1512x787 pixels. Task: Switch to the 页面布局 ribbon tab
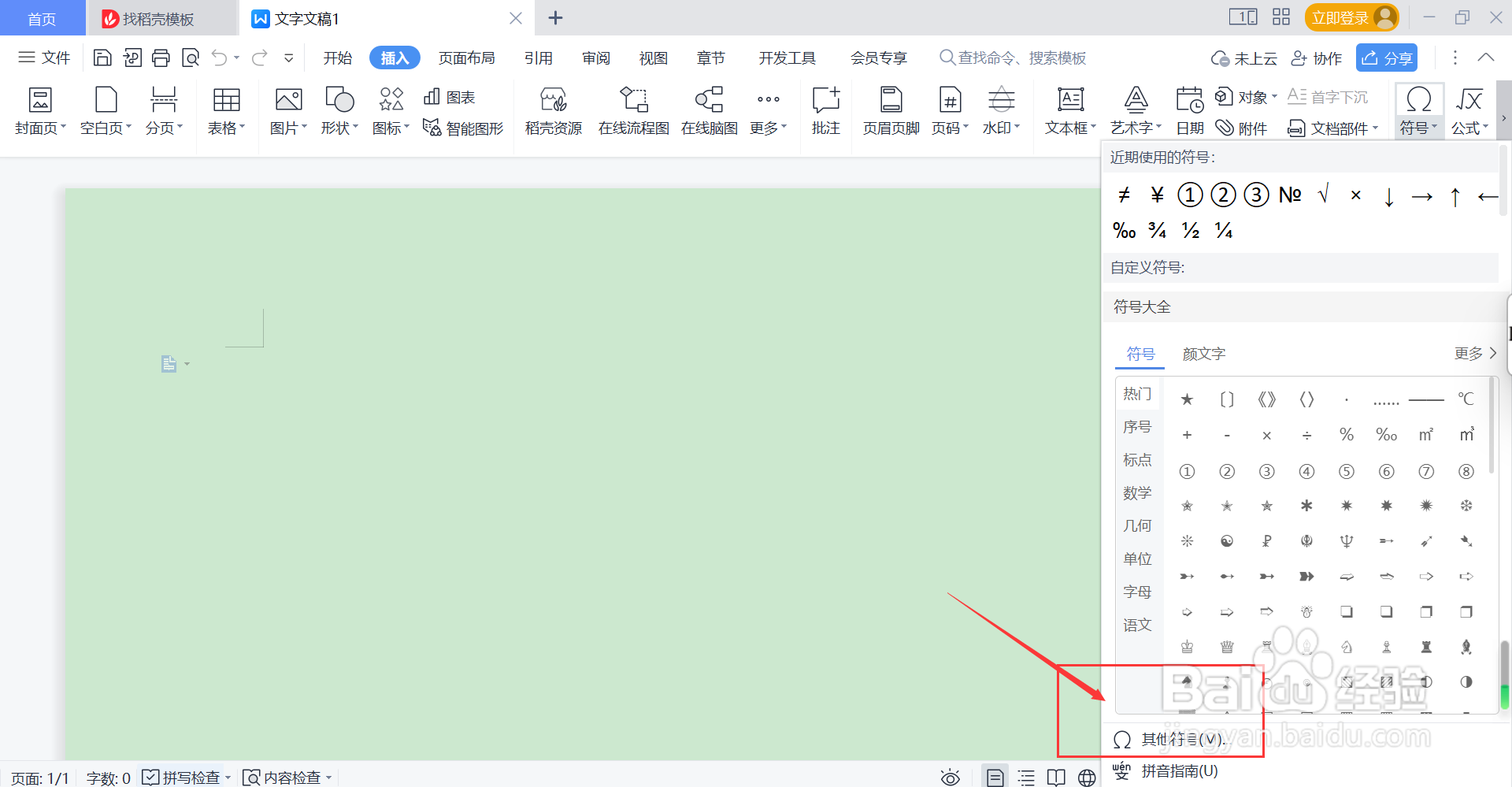[467, 58]
